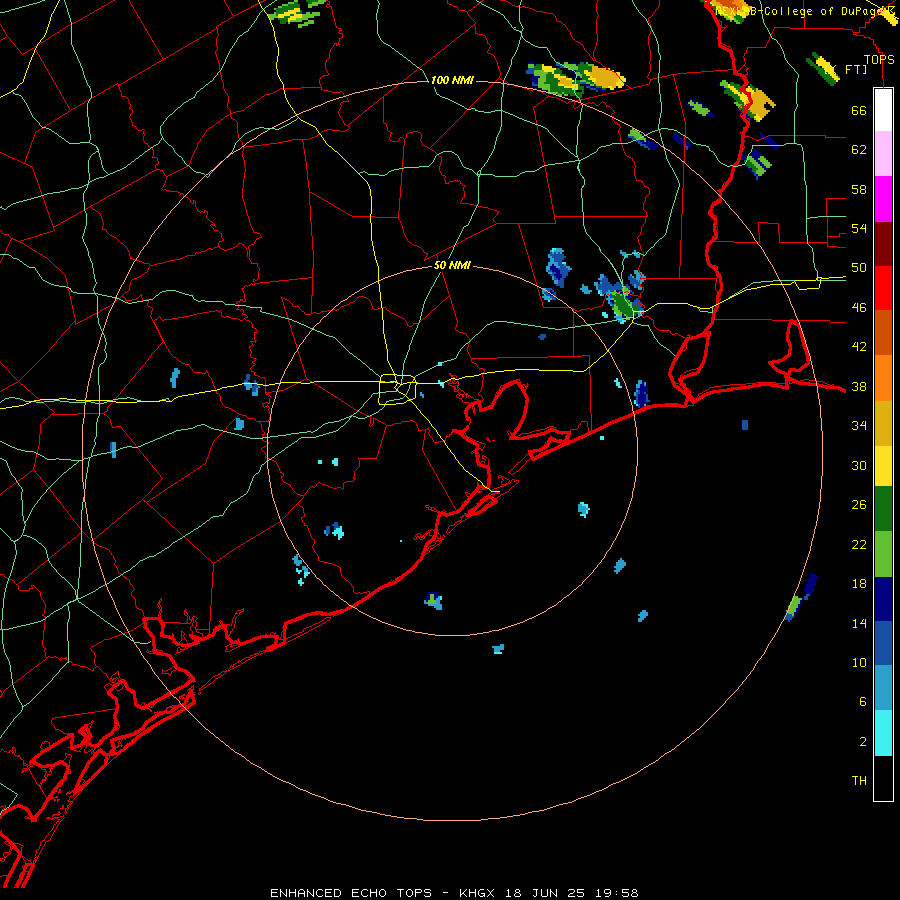Select the magenta swatch in the legend
This screenshot has height=900, width=900.
(x=883, y=199)
